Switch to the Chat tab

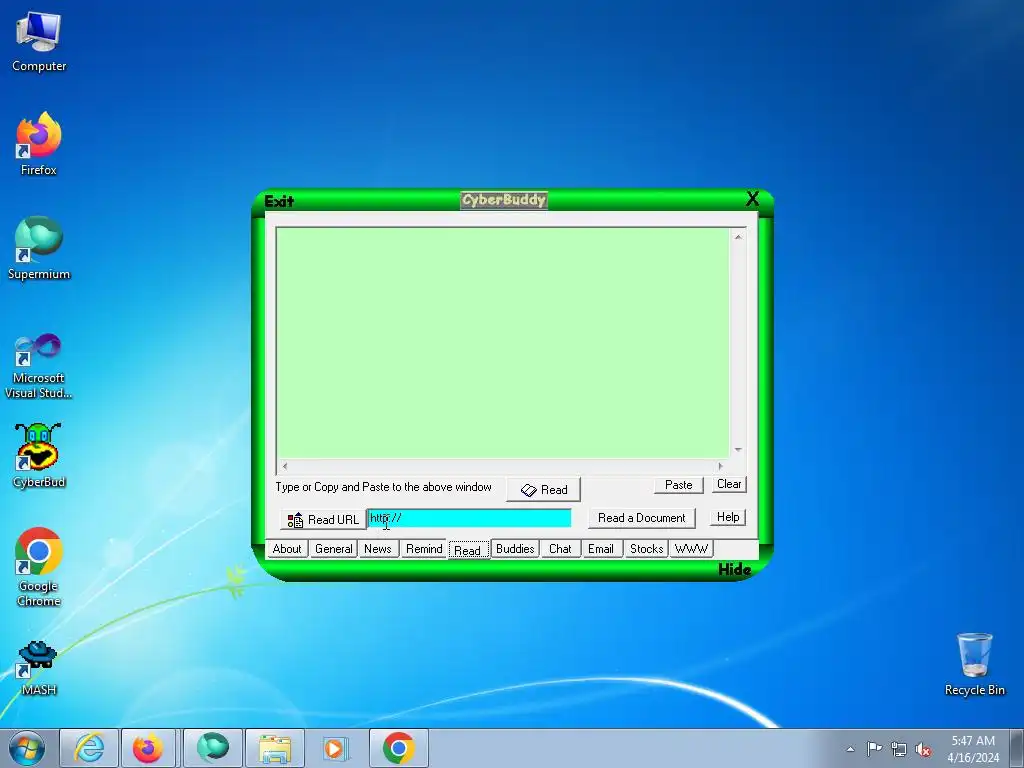coord(560,549)
